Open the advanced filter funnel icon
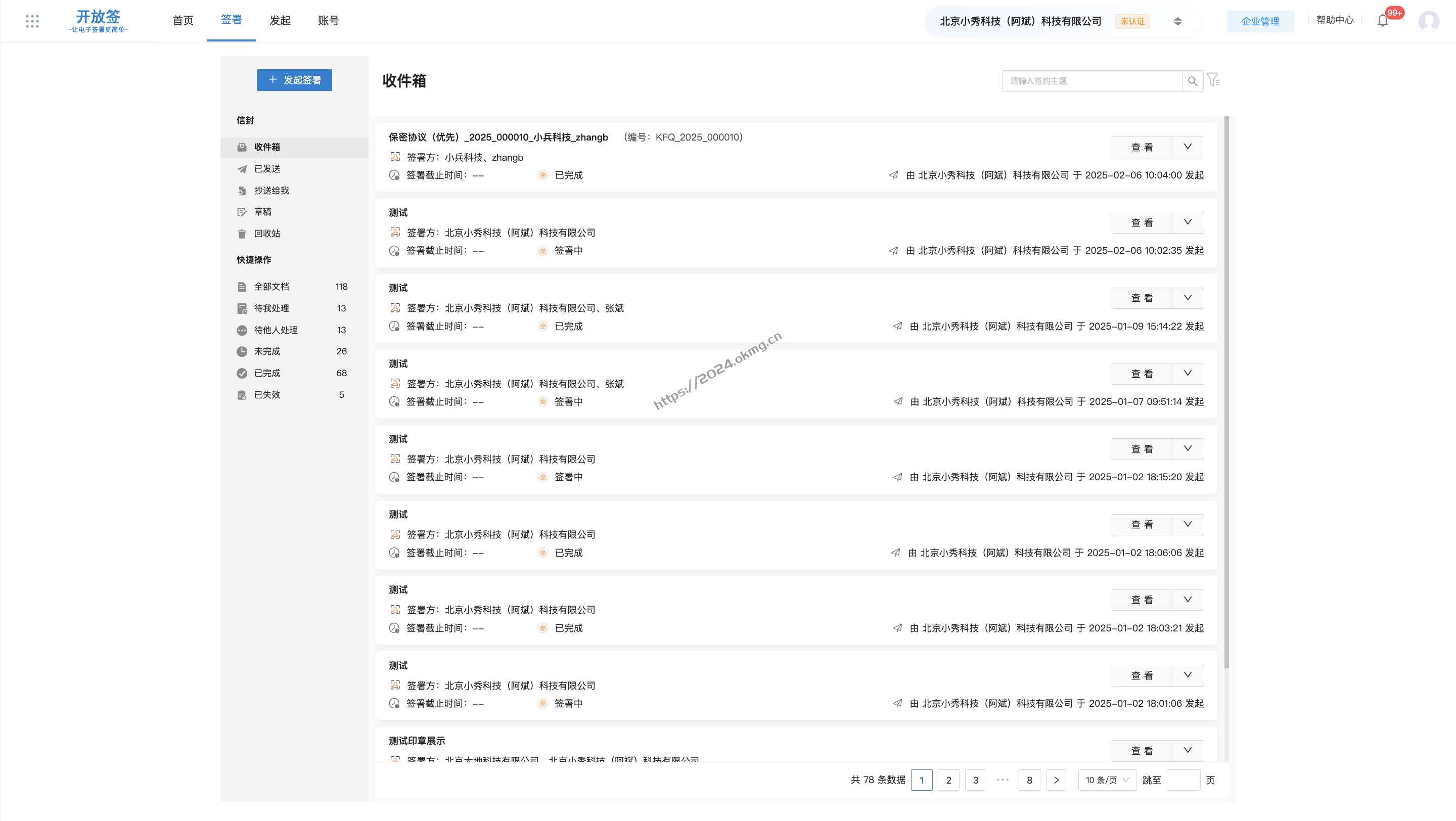 (1213, 80)
